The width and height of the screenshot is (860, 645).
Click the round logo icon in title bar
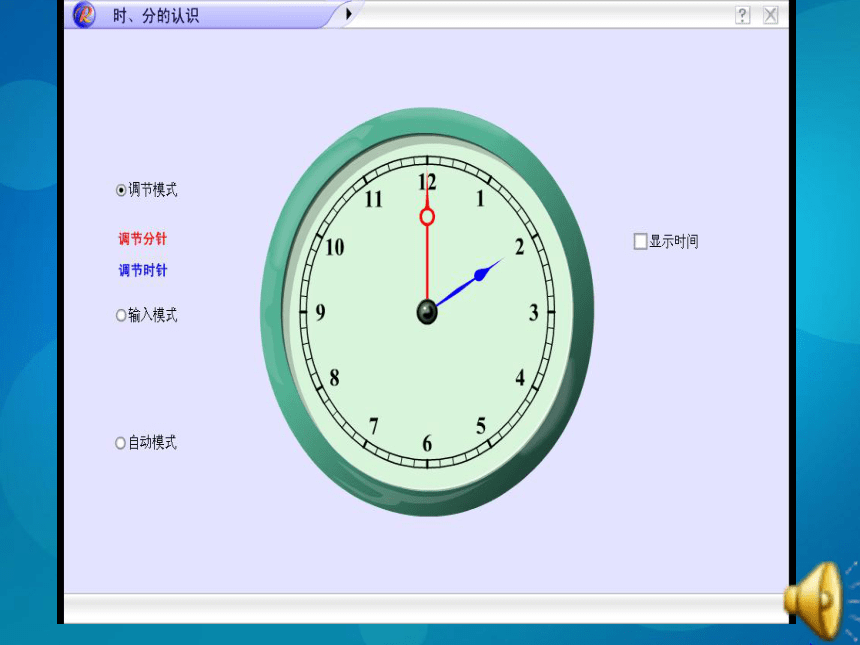84,14
